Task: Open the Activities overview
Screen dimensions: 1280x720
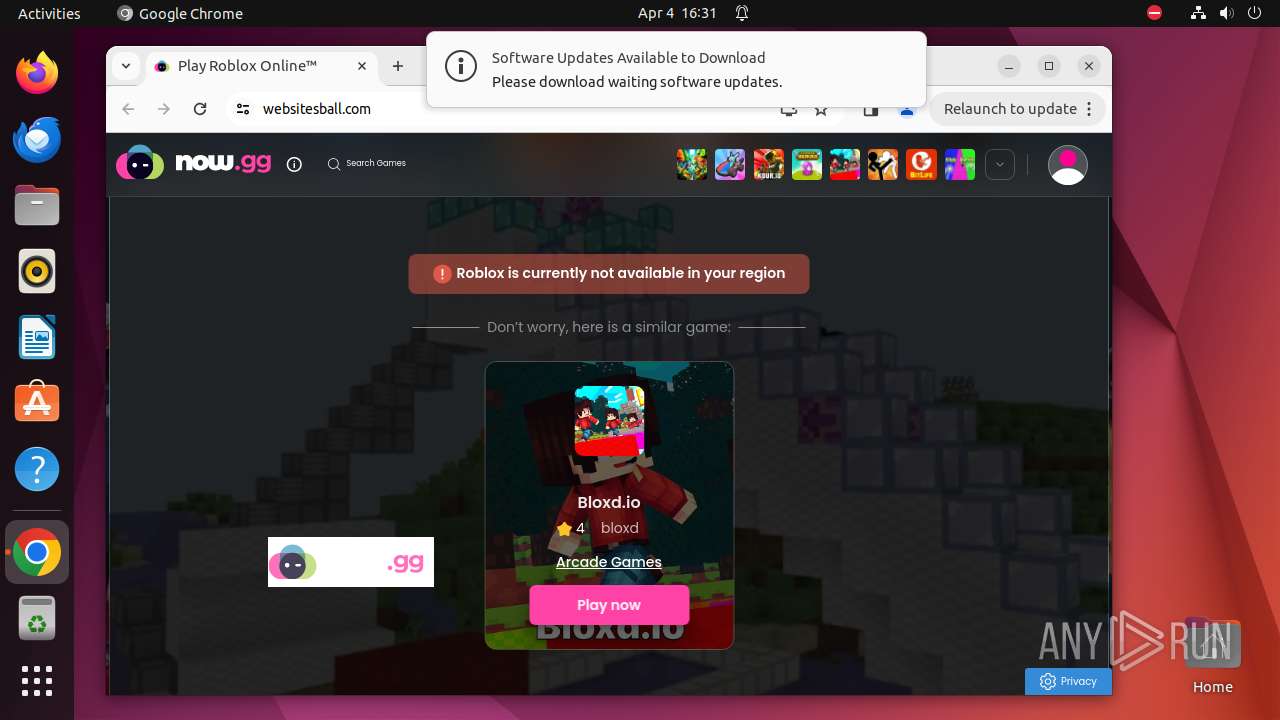Action: pyautogui.click(x=49, y=13)
